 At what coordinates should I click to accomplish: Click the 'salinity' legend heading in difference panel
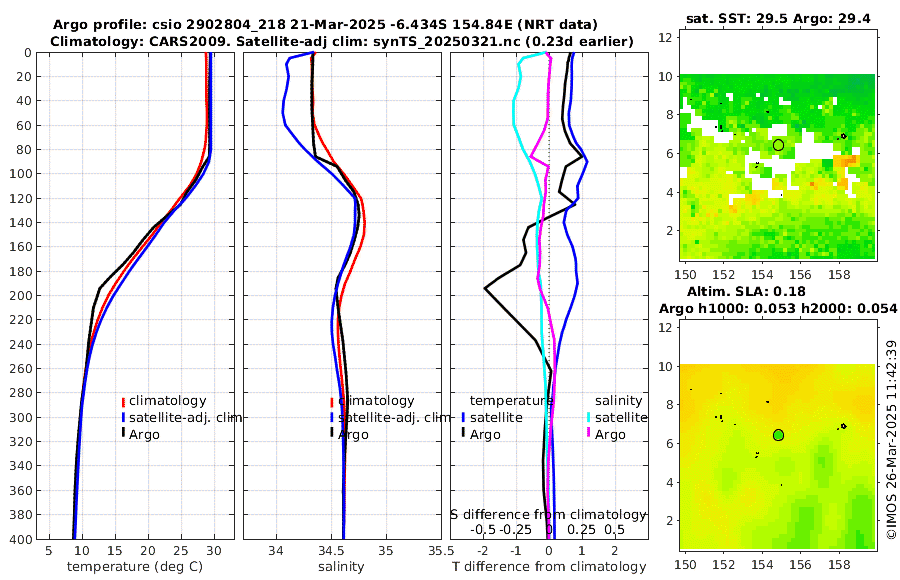coord(618,401)
